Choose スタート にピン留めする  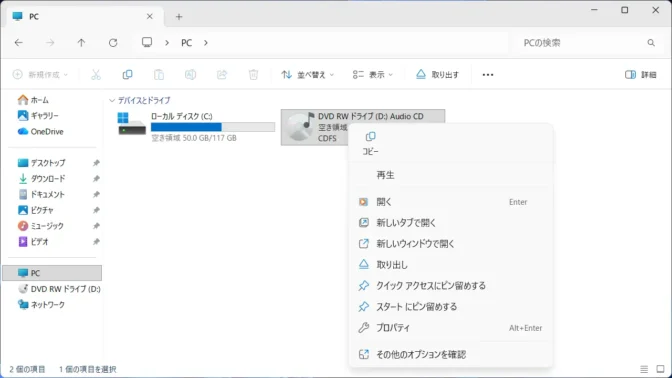[451, 307]
